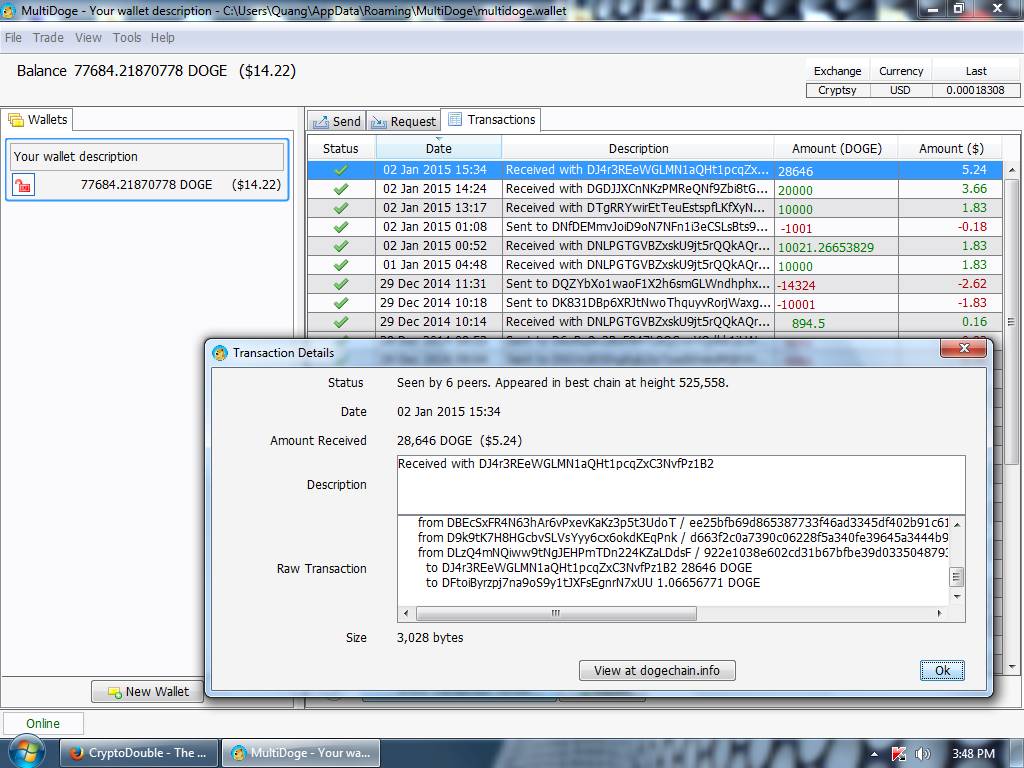This screenshot has width=1024, height=768.
Task: Confirm the dialog with Ok
Action: click(942, 671)
